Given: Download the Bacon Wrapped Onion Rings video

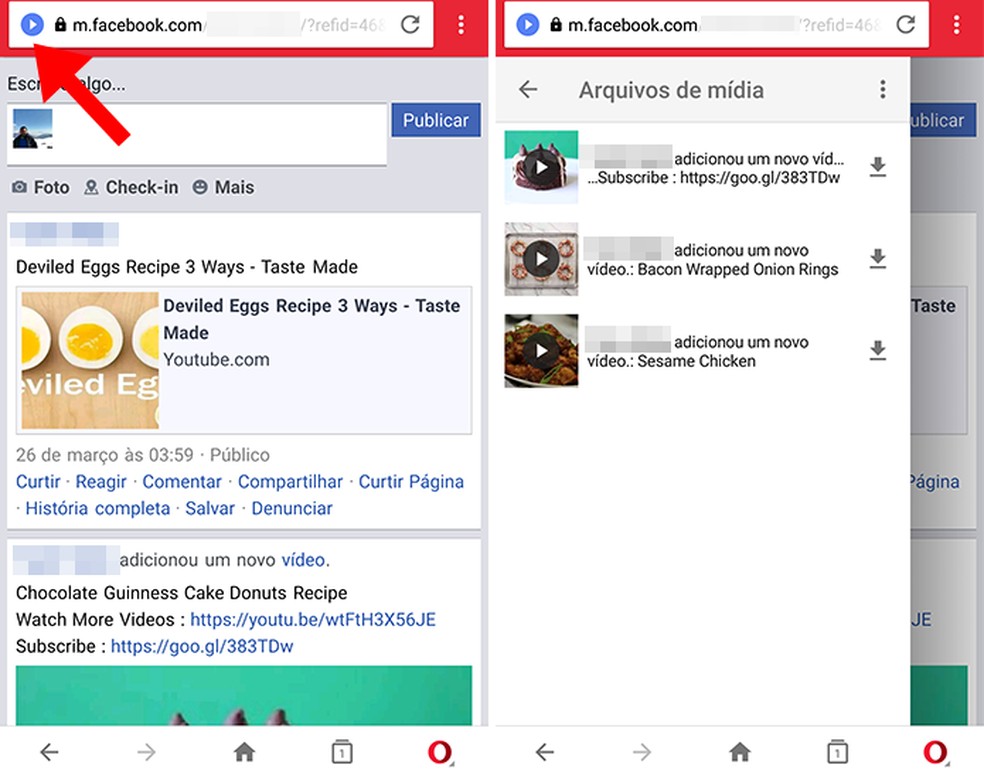Looking at the screenshot, I should tap(878, 259).
